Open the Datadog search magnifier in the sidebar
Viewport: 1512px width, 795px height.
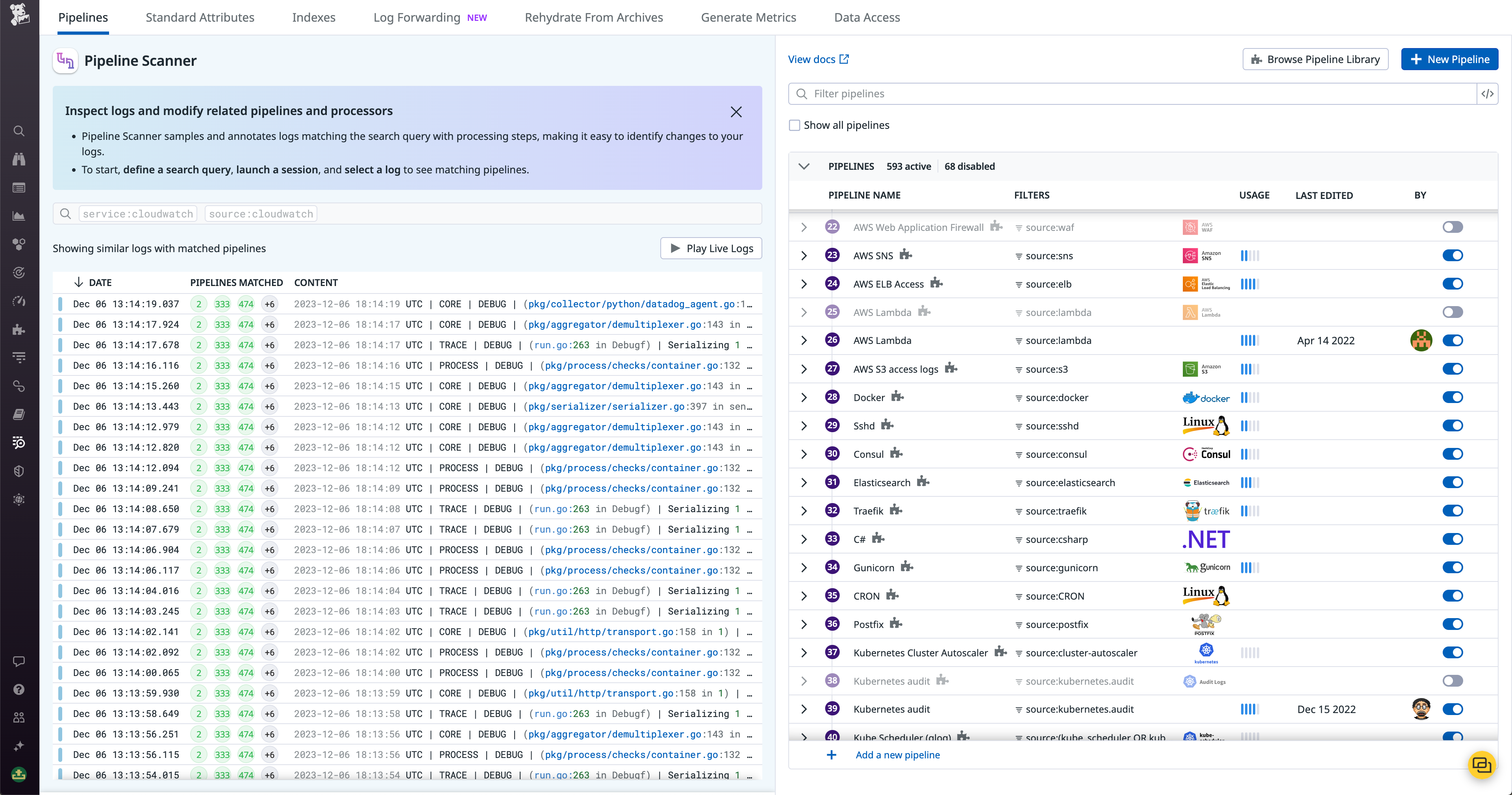[19, 131]
